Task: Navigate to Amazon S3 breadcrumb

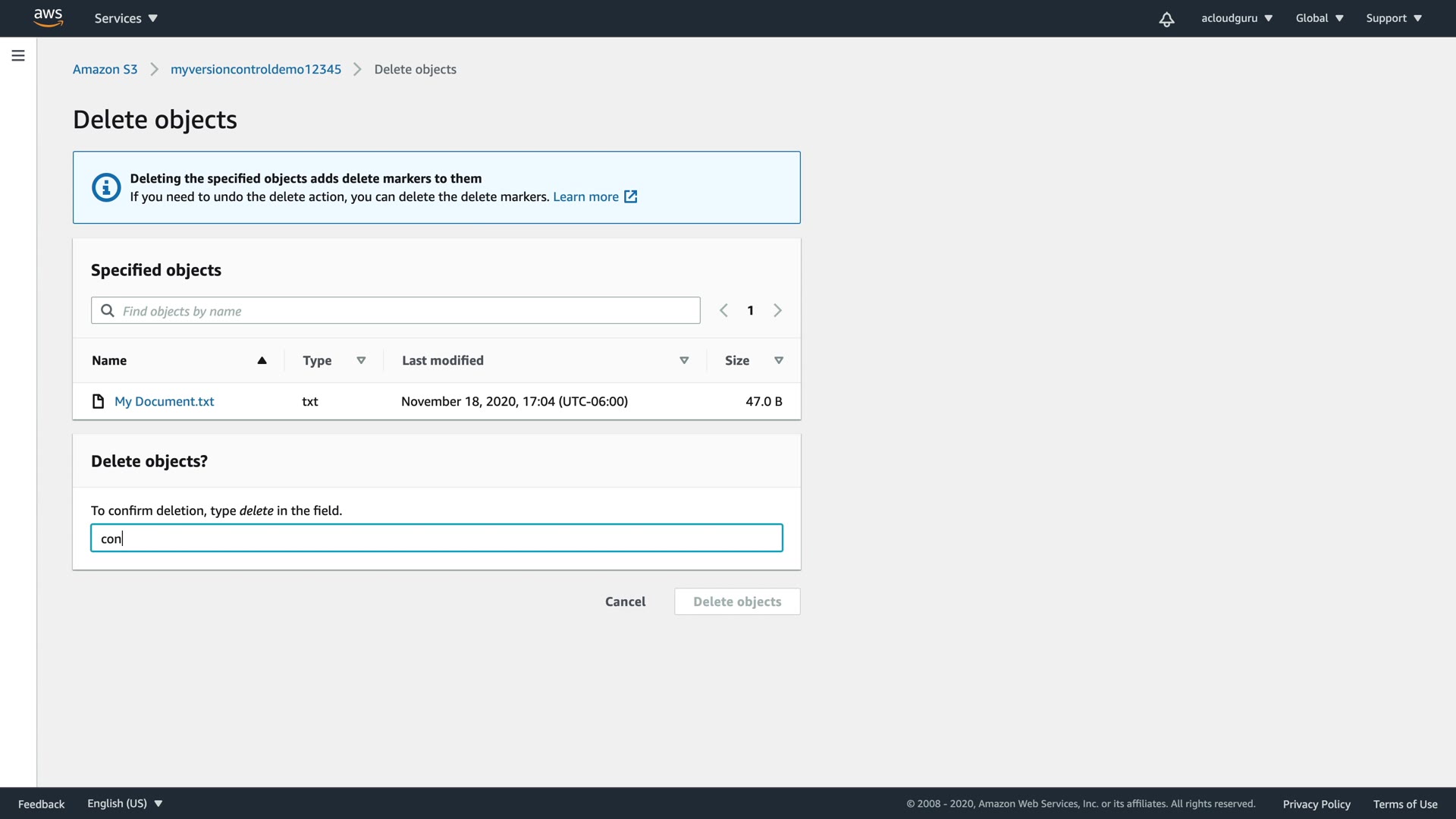Action: (x=105, y=69)
